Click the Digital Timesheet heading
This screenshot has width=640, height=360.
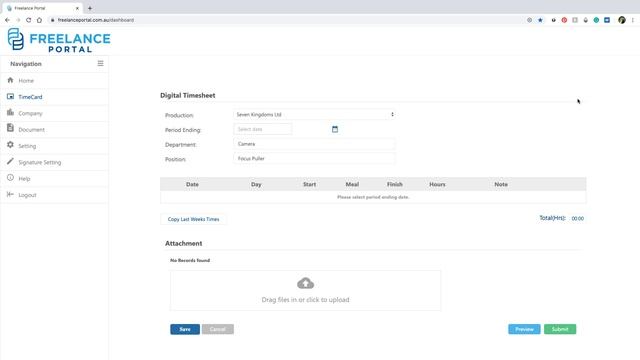point(188,96)
